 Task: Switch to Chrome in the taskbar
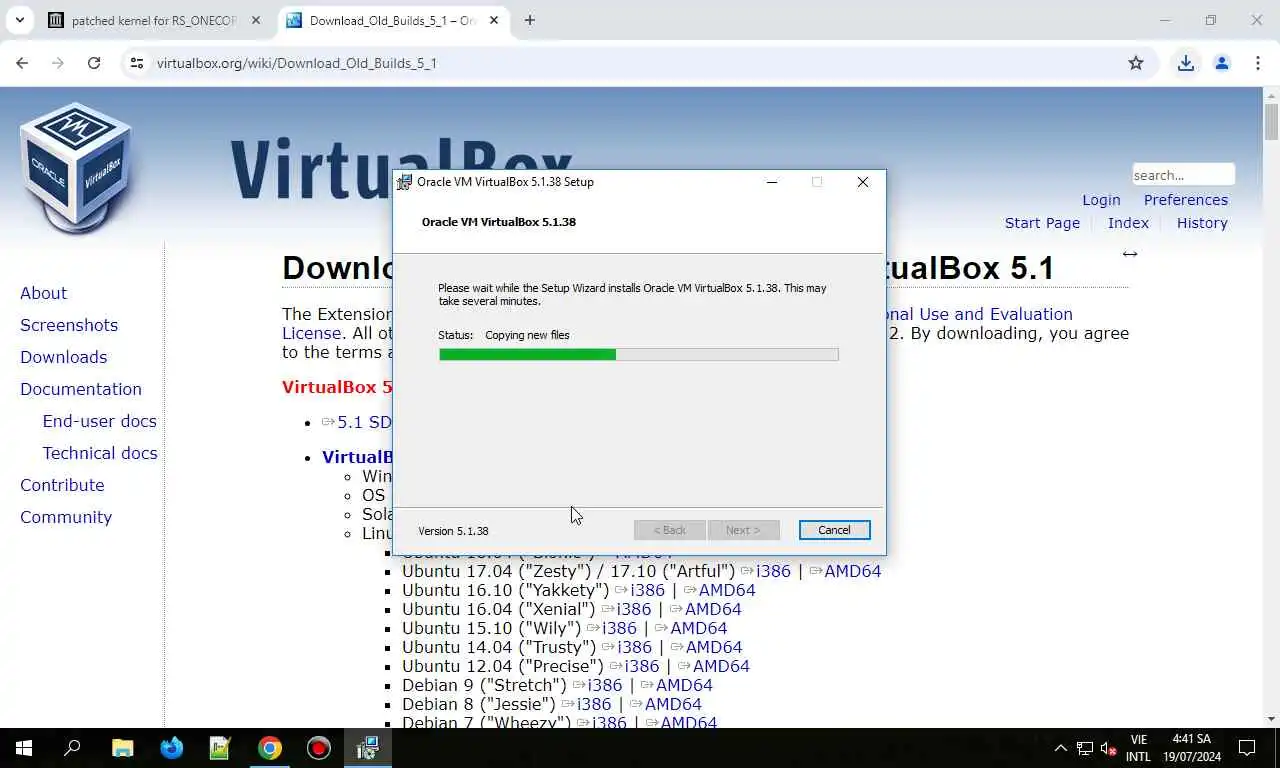pos(269,748)
